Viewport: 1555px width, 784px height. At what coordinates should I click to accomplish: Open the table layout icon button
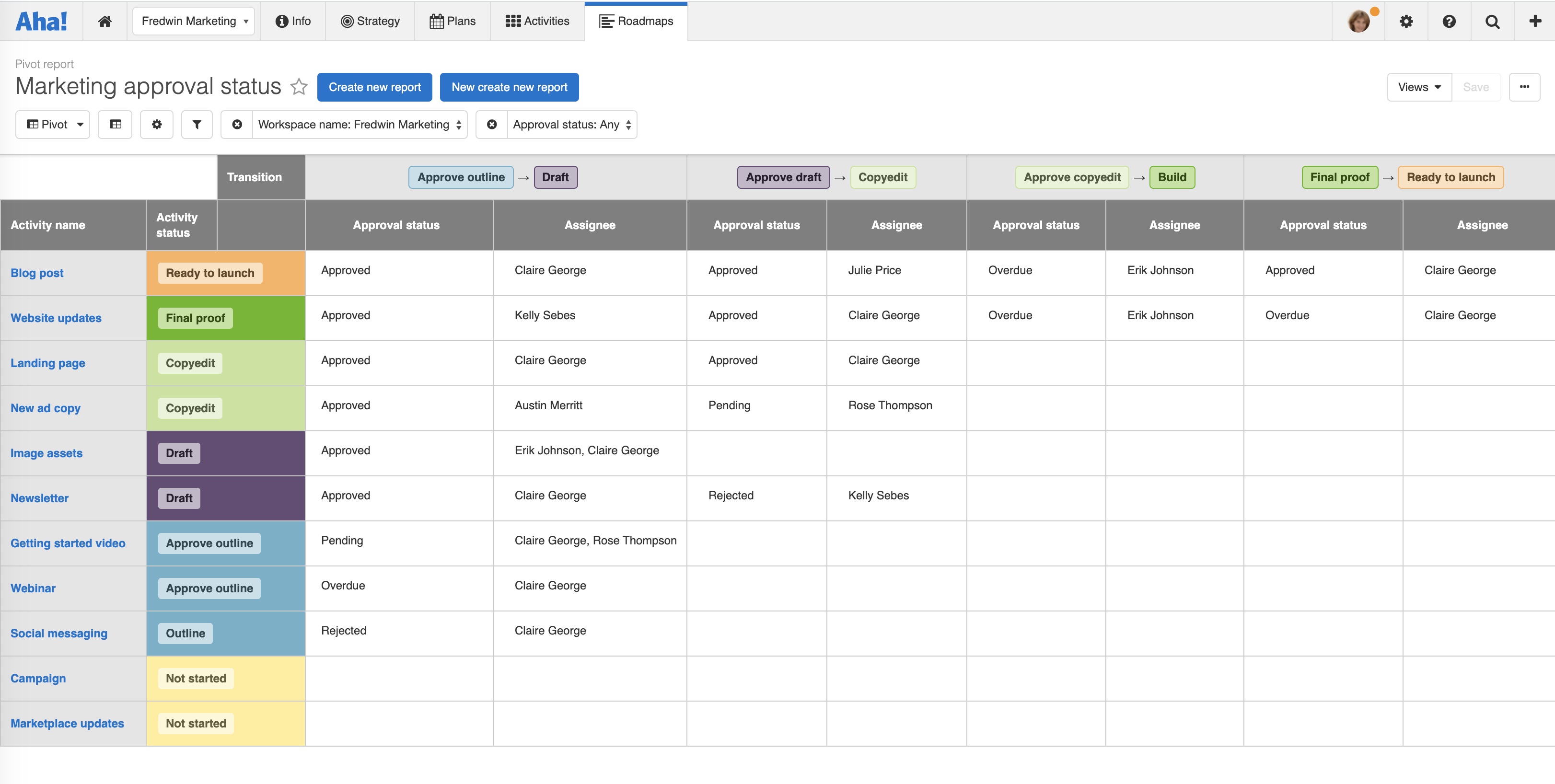(x=116, y=124)
